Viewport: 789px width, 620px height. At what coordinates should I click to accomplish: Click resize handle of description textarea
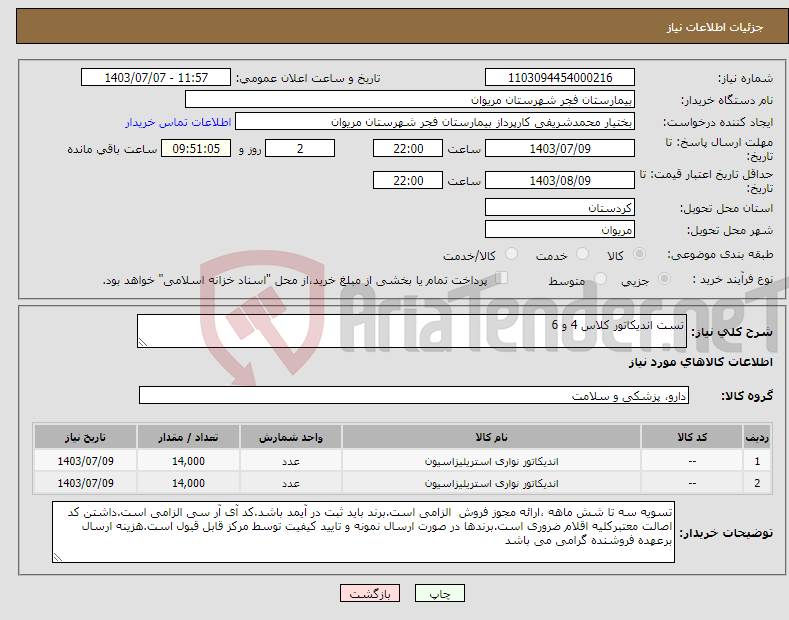pos(143,342)
